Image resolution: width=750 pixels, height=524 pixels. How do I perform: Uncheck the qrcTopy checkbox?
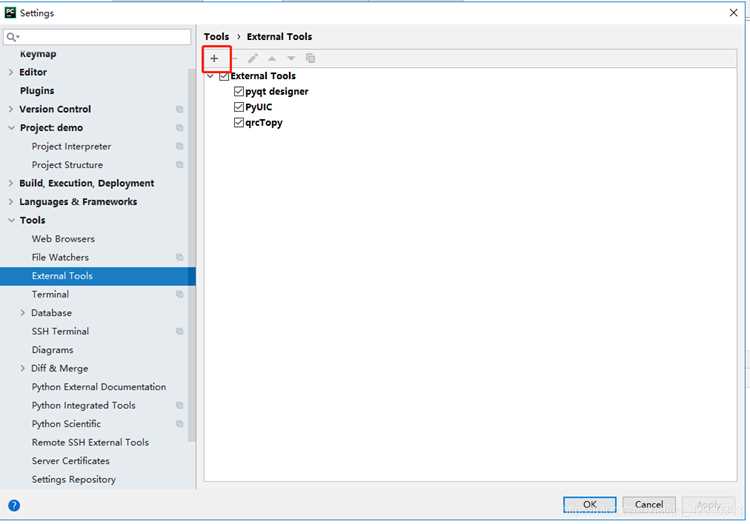[239, 123]
